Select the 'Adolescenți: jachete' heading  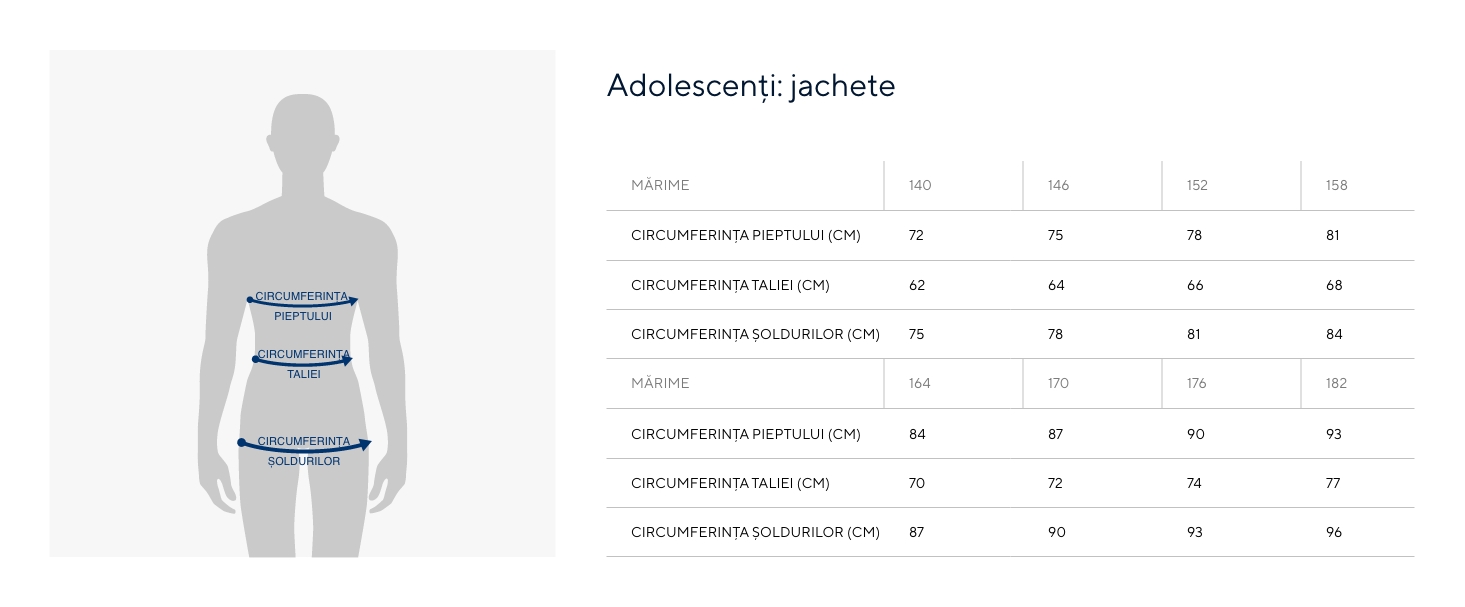[x=751, y=86]
